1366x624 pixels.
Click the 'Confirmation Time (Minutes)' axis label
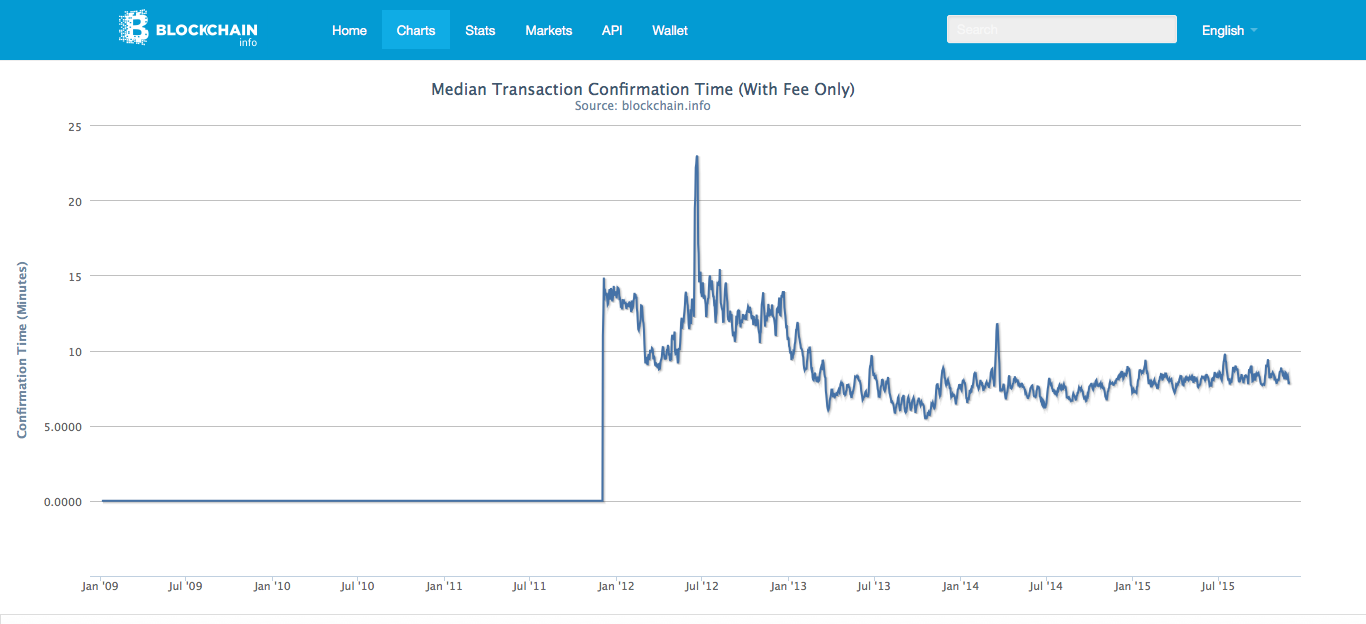(x=22, y=350)
